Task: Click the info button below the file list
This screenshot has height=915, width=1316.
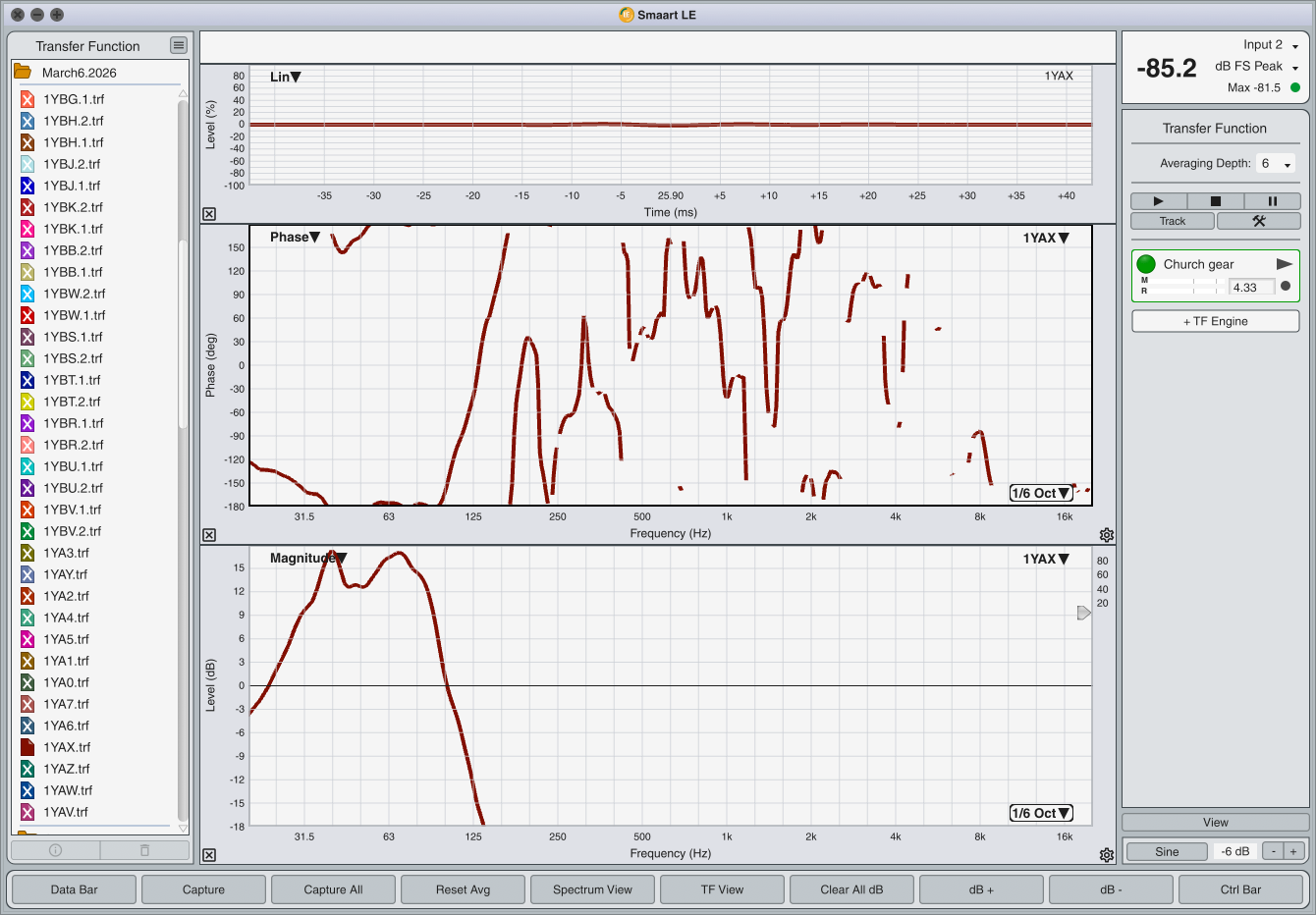Action: [x=55, y=850]
